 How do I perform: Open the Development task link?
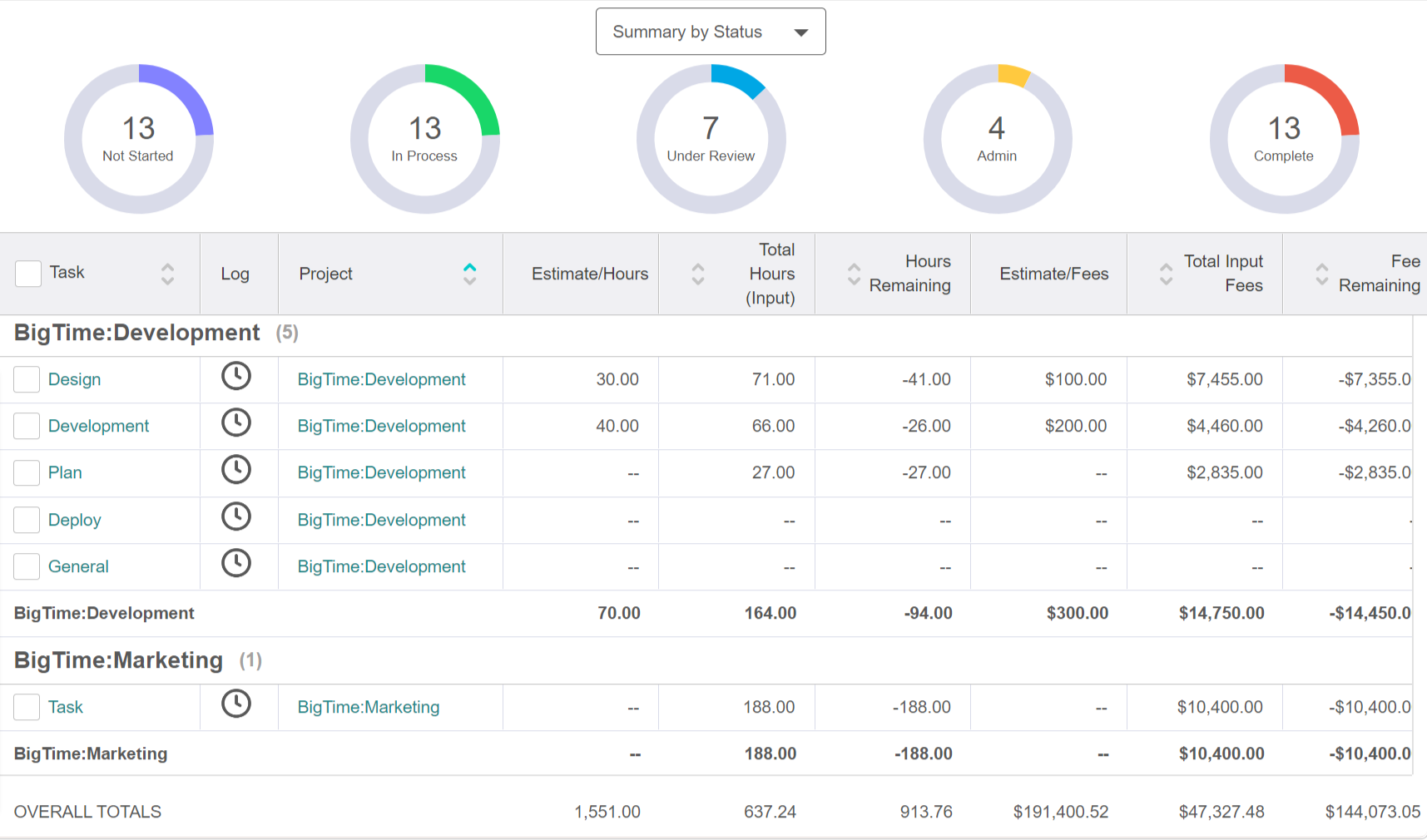[98, 426]
